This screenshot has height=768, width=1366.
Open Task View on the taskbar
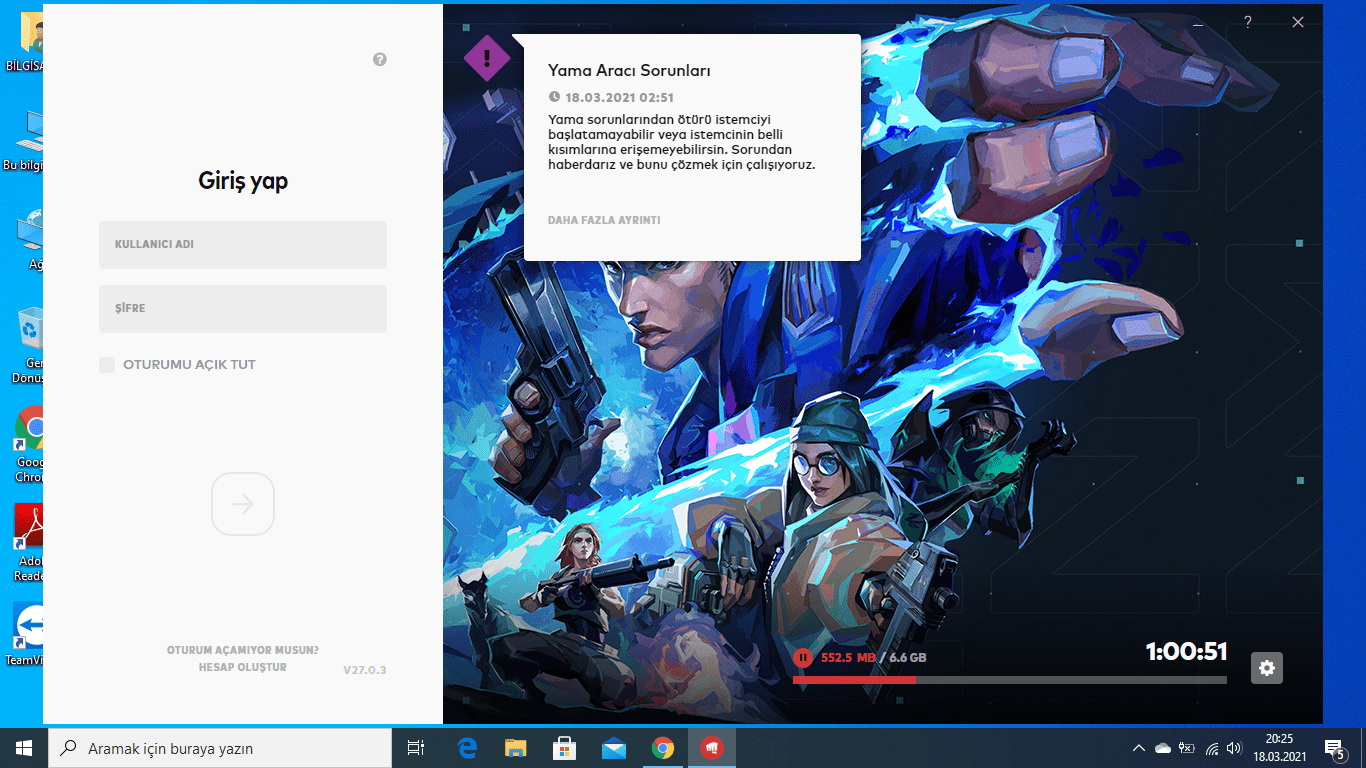click(416, 748)
